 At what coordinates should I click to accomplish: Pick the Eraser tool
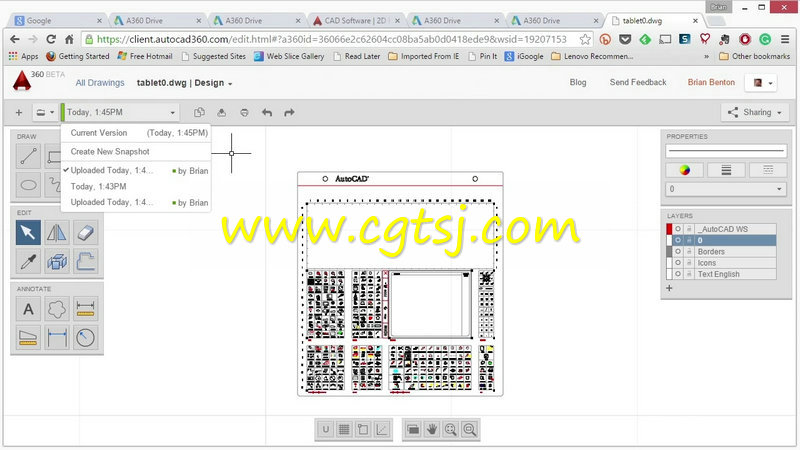click(x=85, y=233)
